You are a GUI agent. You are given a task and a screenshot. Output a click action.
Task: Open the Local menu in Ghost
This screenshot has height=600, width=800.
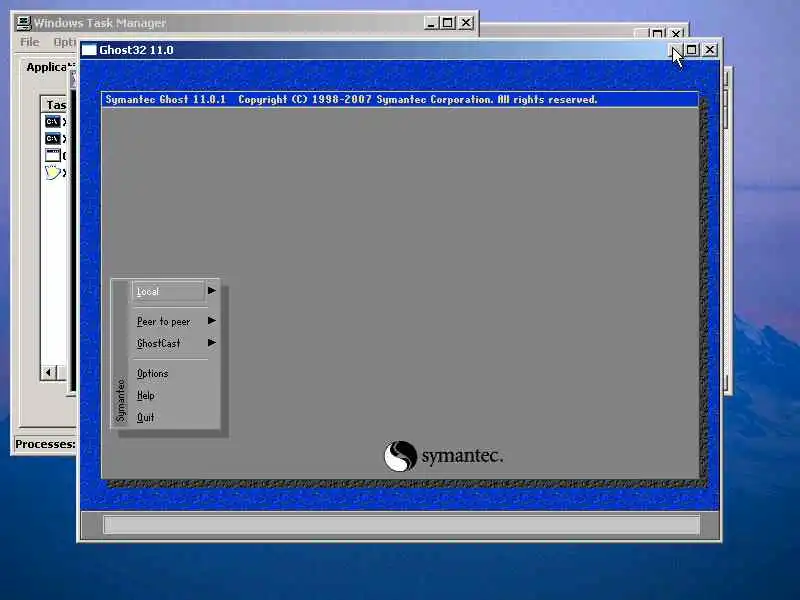coord(168,291)
